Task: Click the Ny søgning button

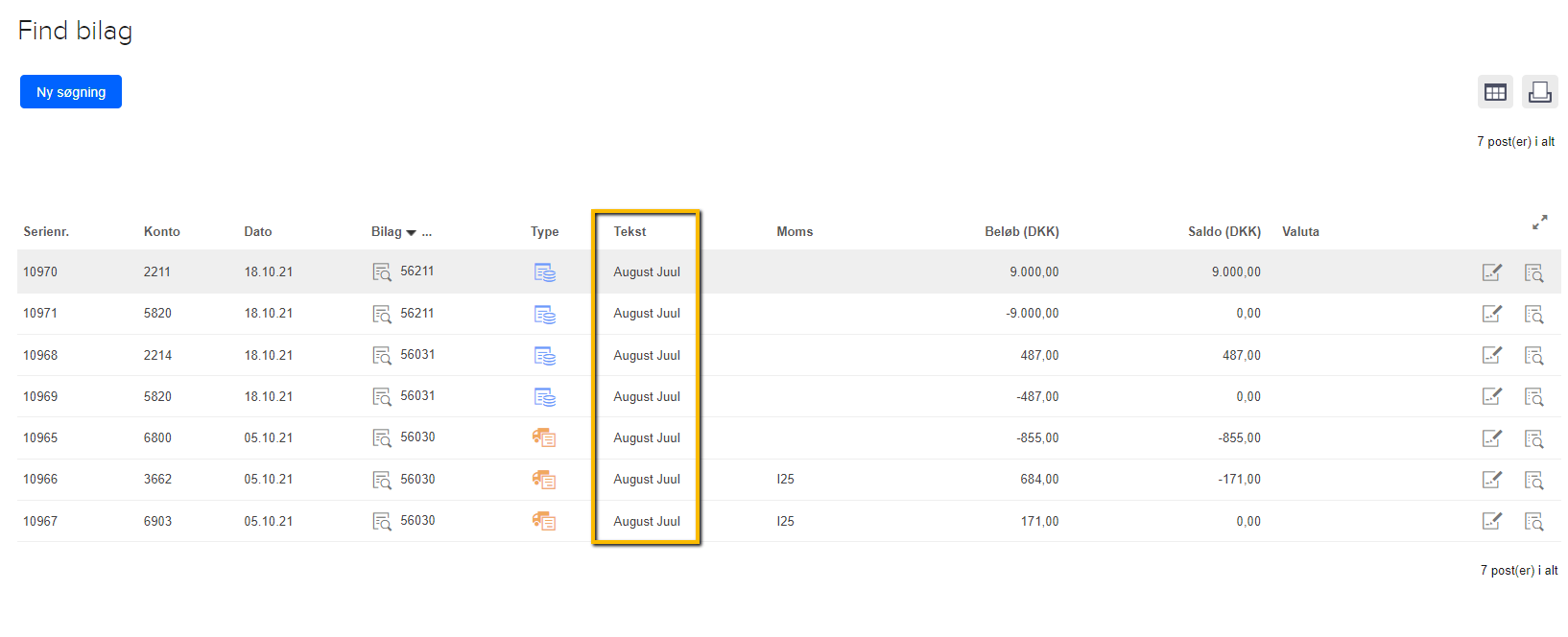Action: (71, 92)
